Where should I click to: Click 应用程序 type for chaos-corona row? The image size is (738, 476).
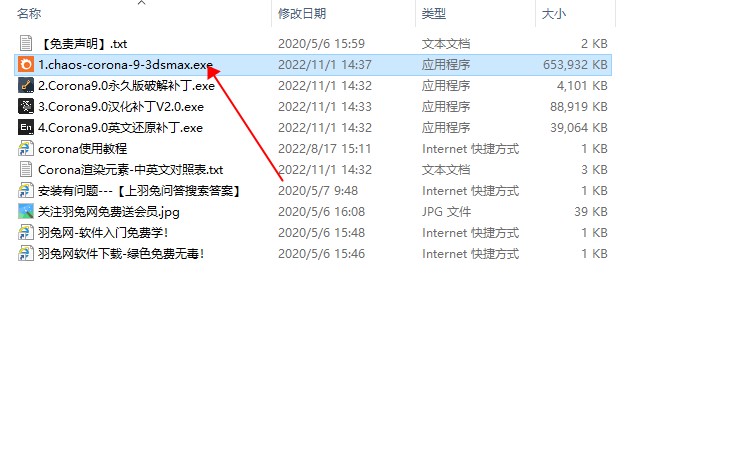(446, 65)
